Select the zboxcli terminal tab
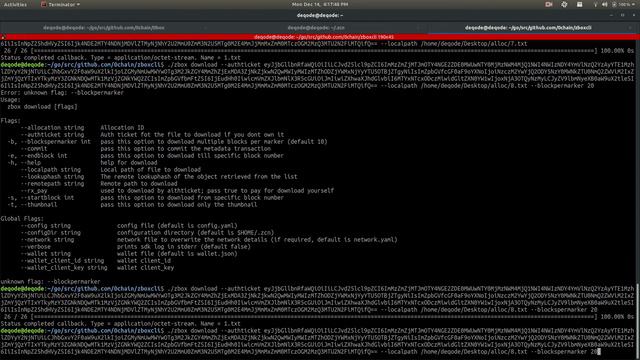 (x=528, y=28)
